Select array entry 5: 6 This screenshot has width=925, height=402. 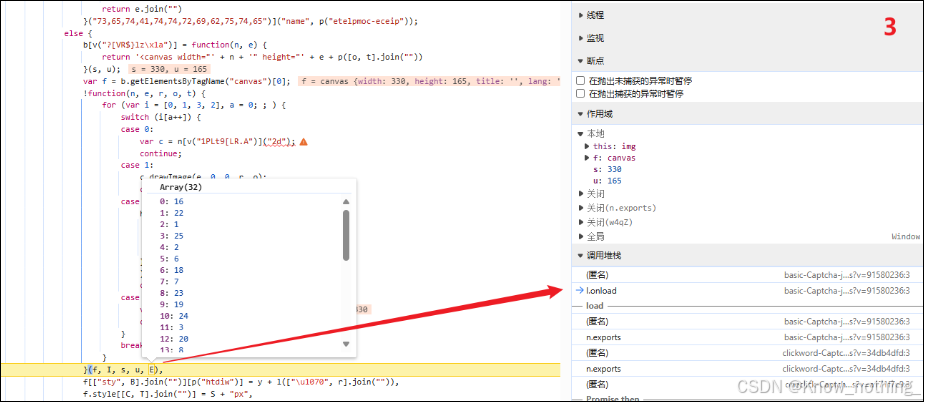click(x=169, y=259)
